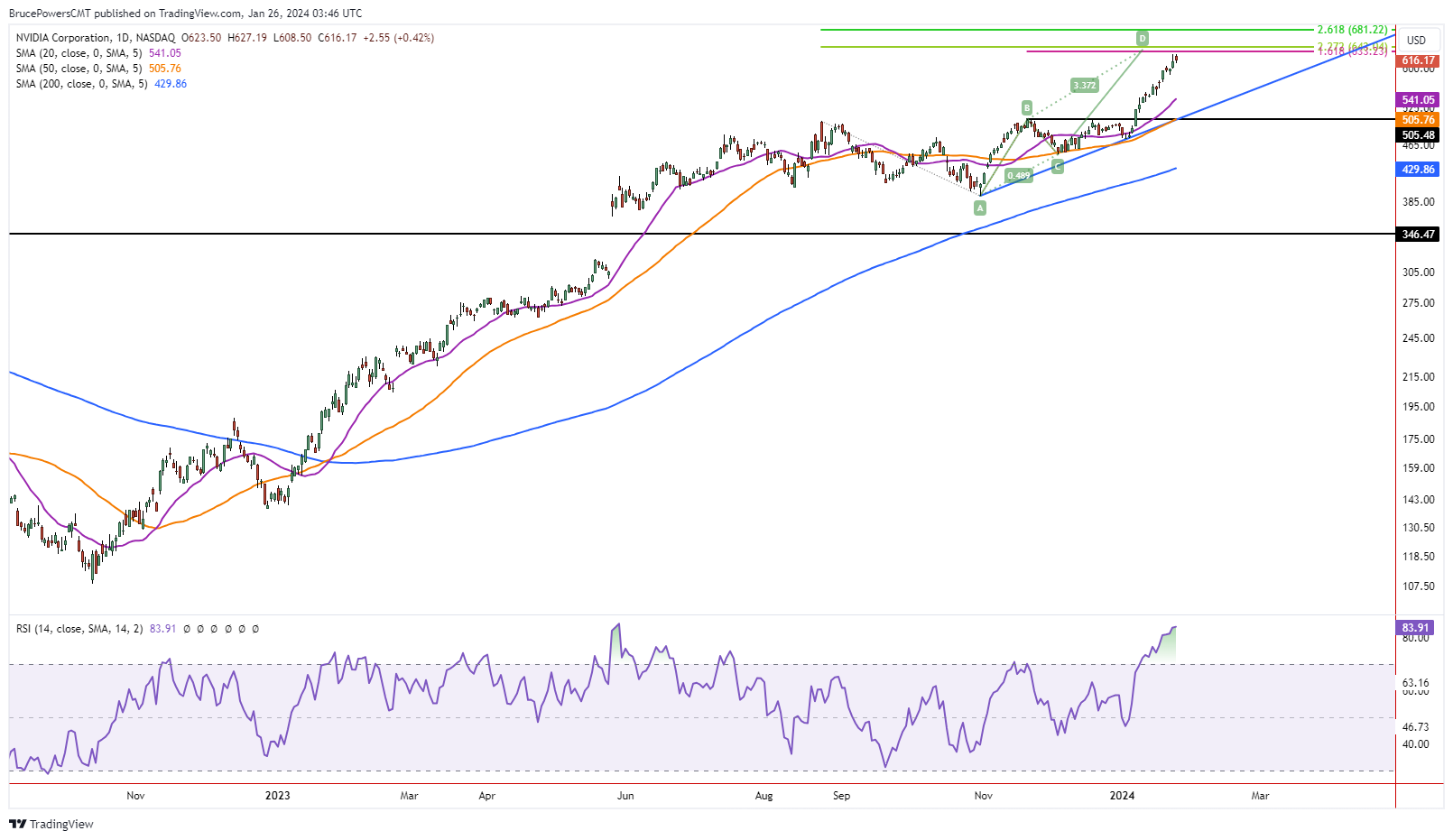Click the 3.372 ratio label on pattern
Viewport: 1453px width, 840px height.
[1084, 86]
